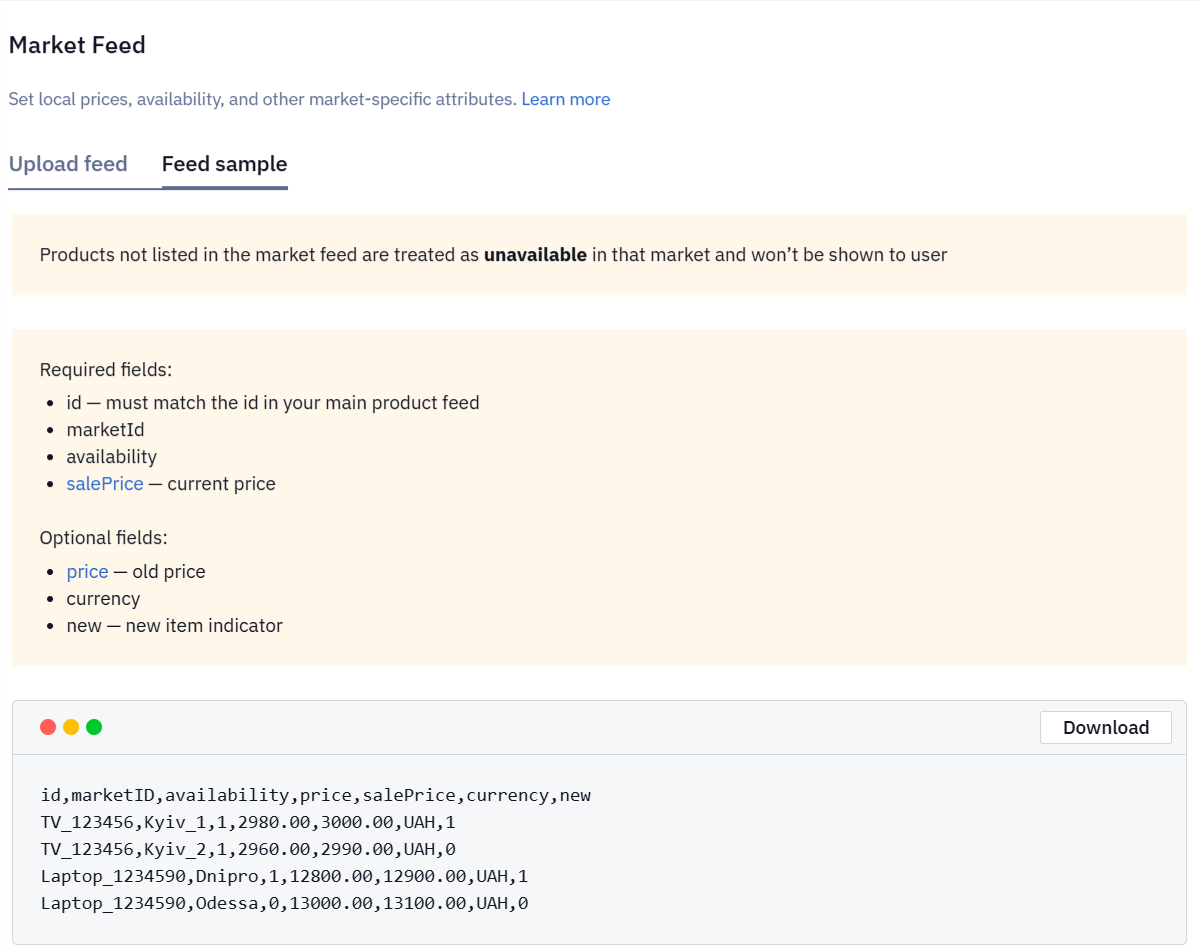Click the 'Set local prices, availability' description
The width and height of the screenshot is (1200, 948).
(x=263, y=99)
